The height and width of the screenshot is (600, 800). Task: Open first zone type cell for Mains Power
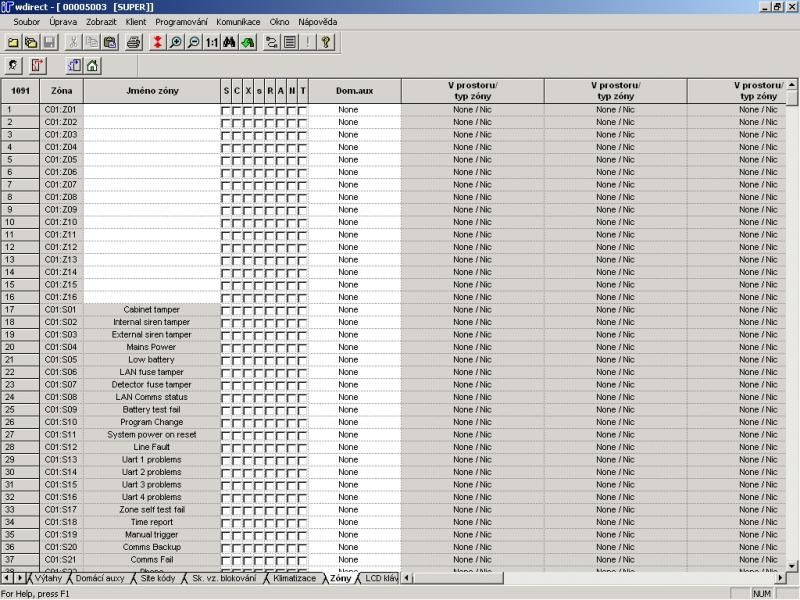click(x=472, y=347)
